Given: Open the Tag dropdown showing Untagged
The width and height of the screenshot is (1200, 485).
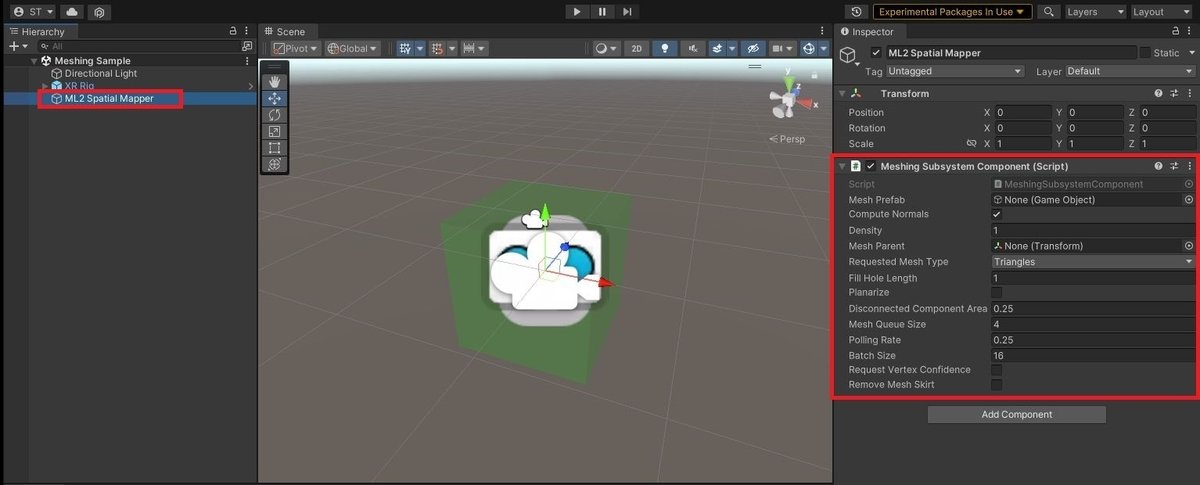Looking at the screenshot, I should 955,71.
